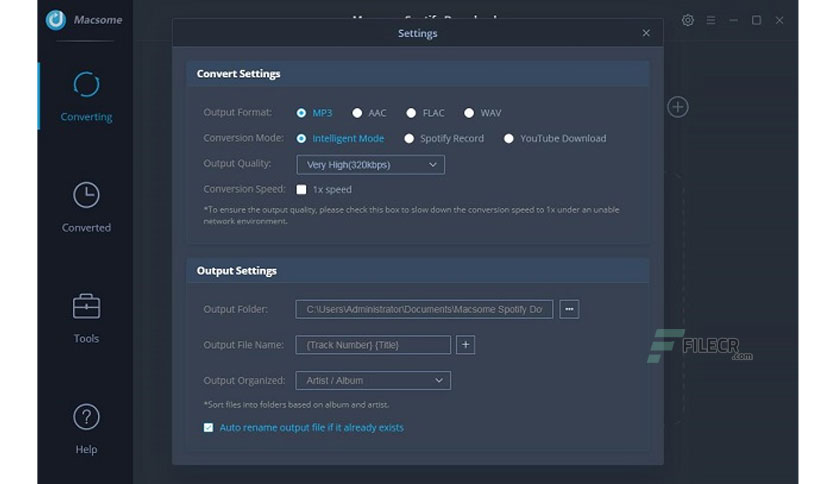The height and width of the screenshot is (484, 836).
Task: Choose Intelligent Mode conversion mode
Action: (x=301, y=139)
